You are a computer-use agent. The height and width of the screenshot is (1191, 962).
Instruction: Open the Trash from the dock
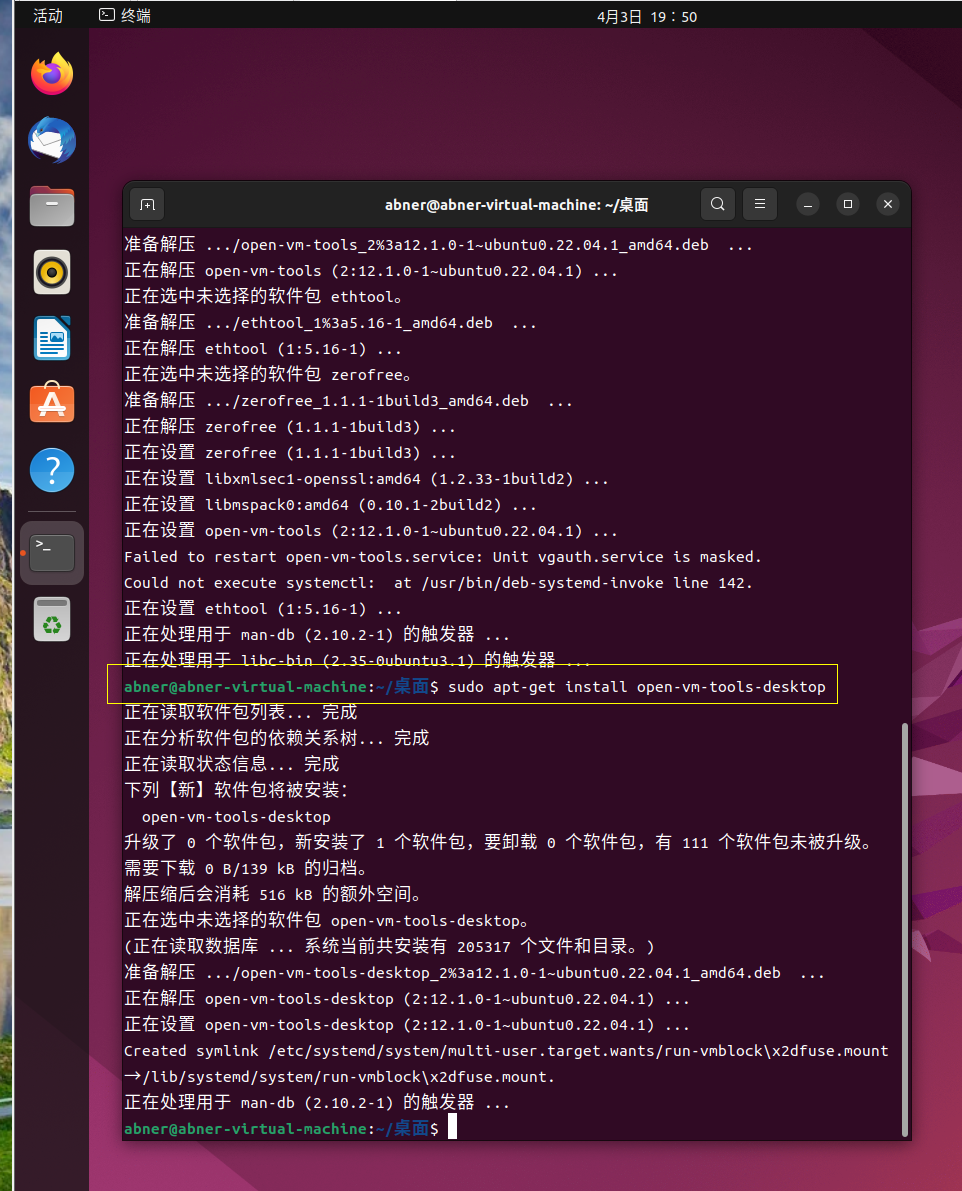pos(51,620)
